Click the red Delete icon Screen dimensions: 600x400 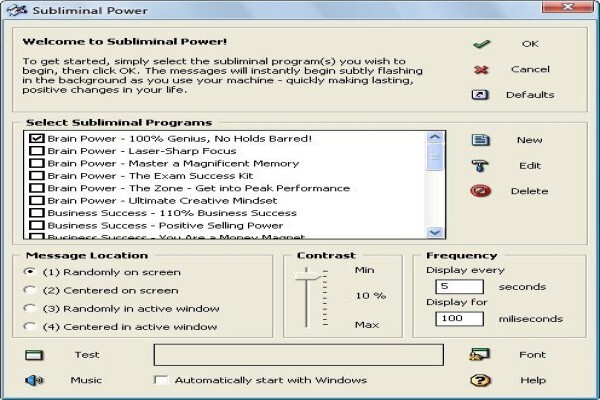point(481,191)
